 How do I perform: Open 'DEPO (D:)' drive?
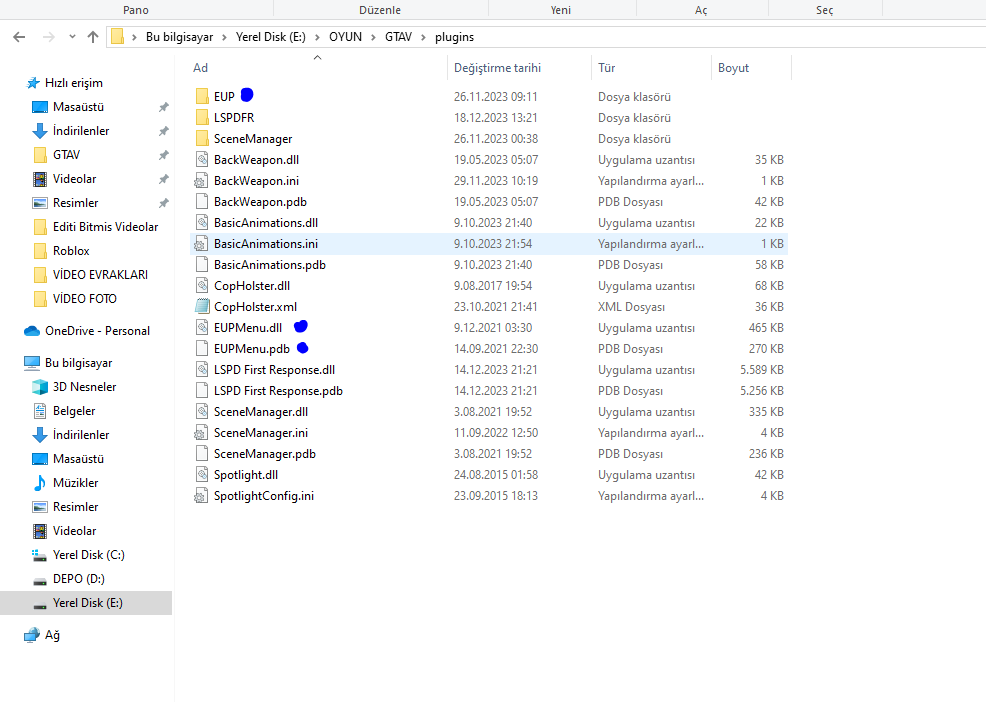[x=79, y=579]
